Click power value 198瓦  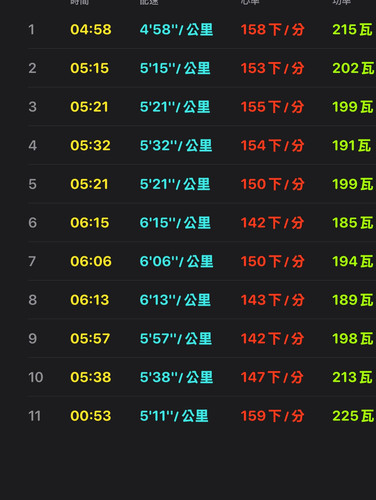pyautogui.click(x=353, y=339)
